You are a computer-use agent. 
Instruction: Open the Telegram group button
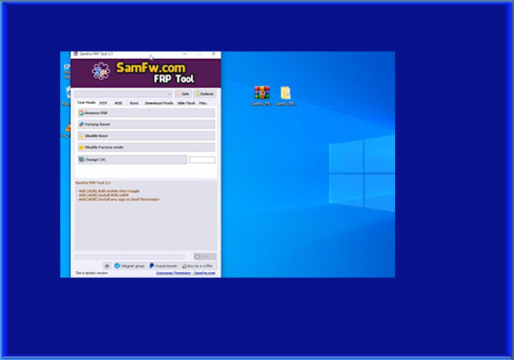130,266
